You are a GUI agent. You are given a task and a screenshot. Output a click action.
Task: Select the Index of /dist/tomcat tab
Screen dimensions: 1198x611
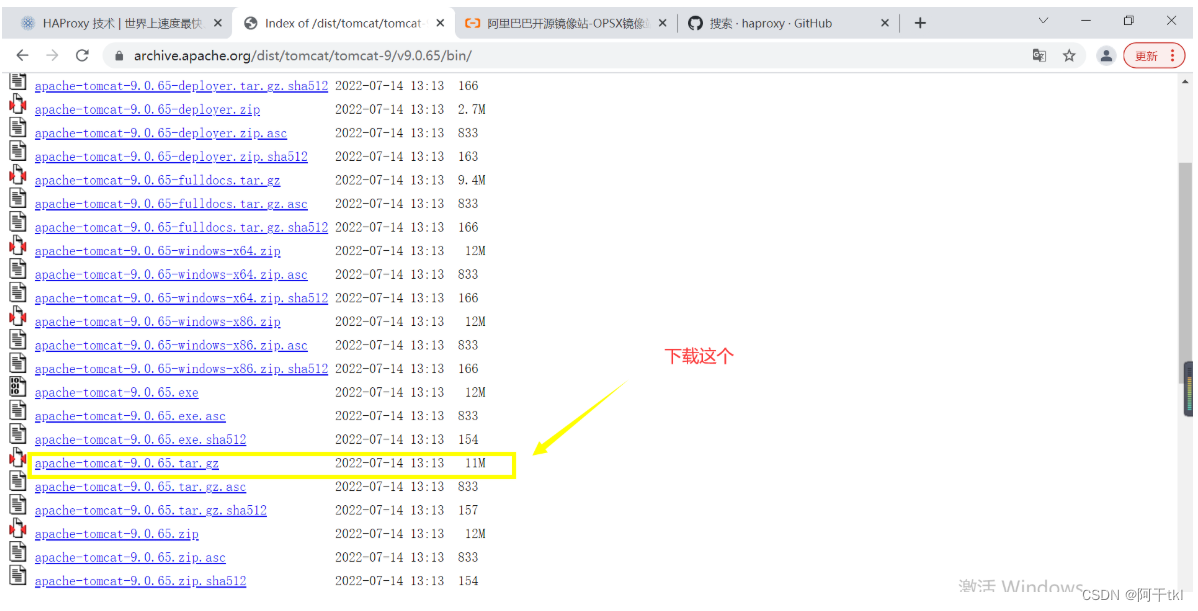342,24
